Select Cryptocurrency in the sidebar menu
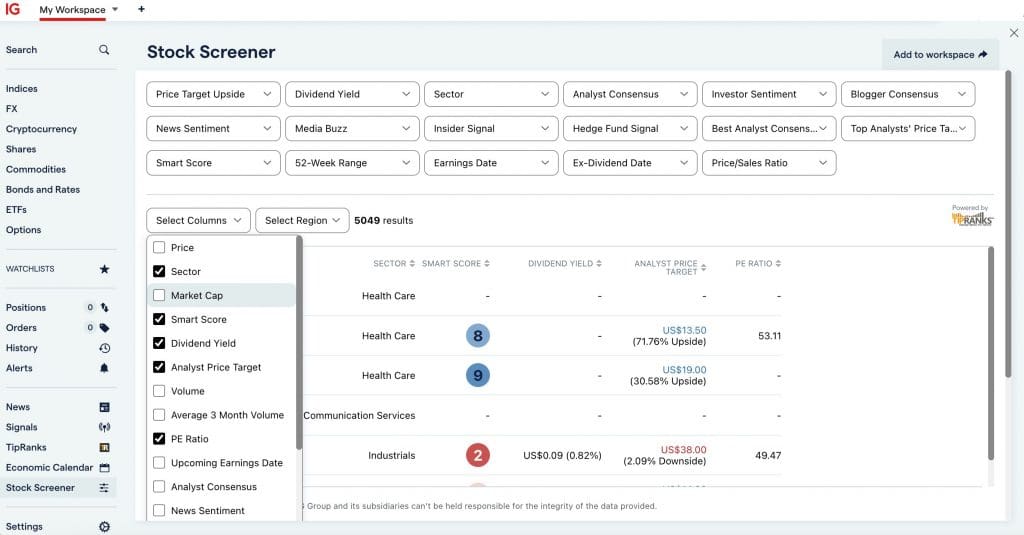Screen dimensions: 1024x535 41,129
